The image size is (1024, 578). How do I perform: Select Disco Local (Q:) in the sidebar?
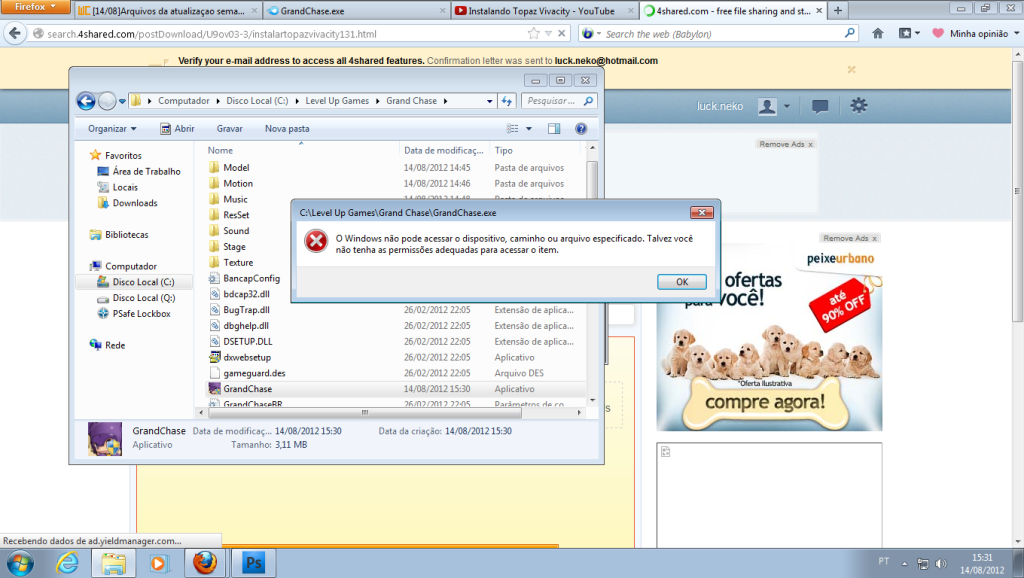coord(143,298)
